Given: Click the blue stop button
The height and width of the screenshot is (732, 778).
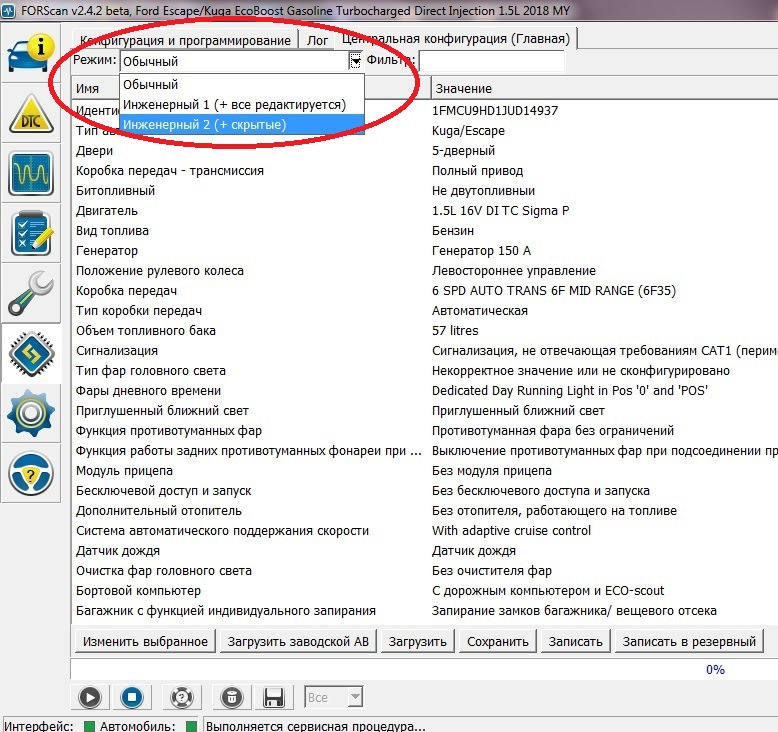Looking at the screenshot, I should coord(132,697).
